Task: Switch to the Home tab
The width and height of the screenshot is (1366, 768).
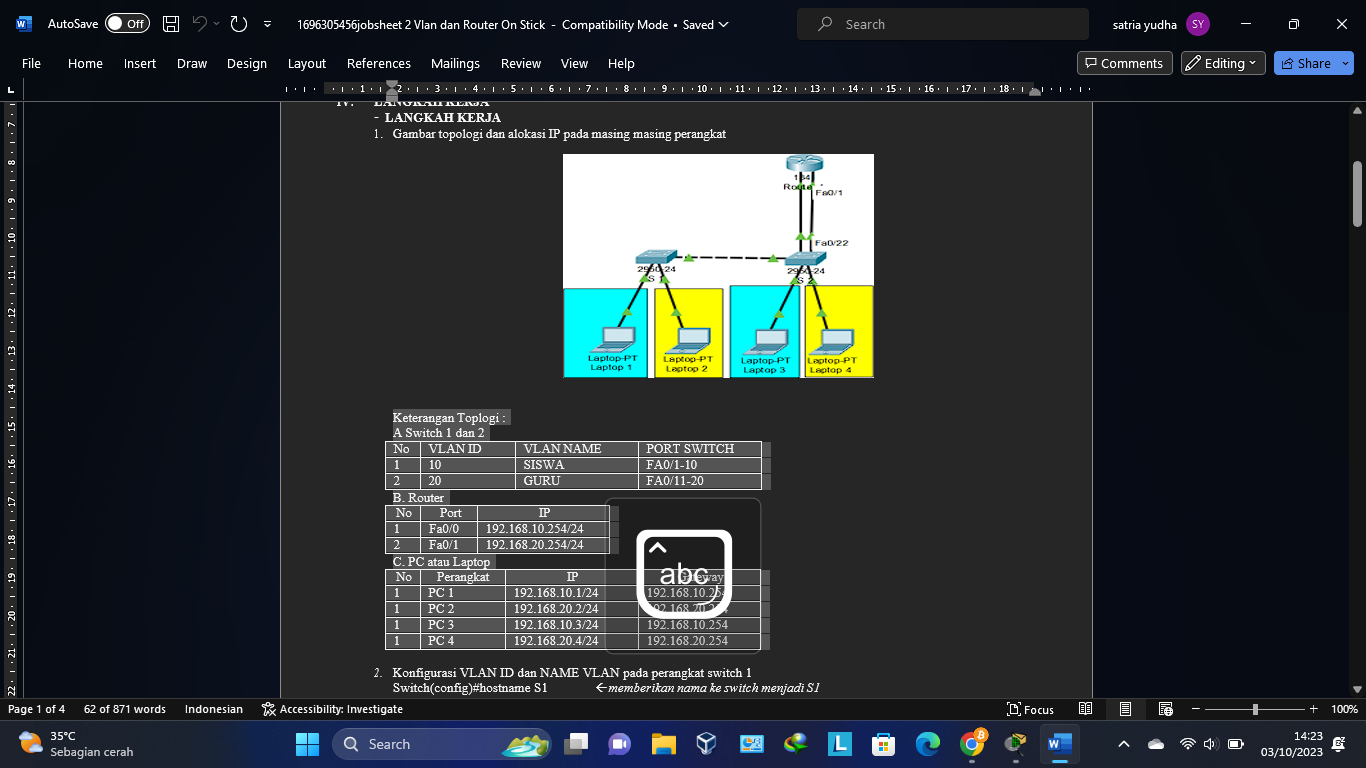Action: [x=85, y=63]
